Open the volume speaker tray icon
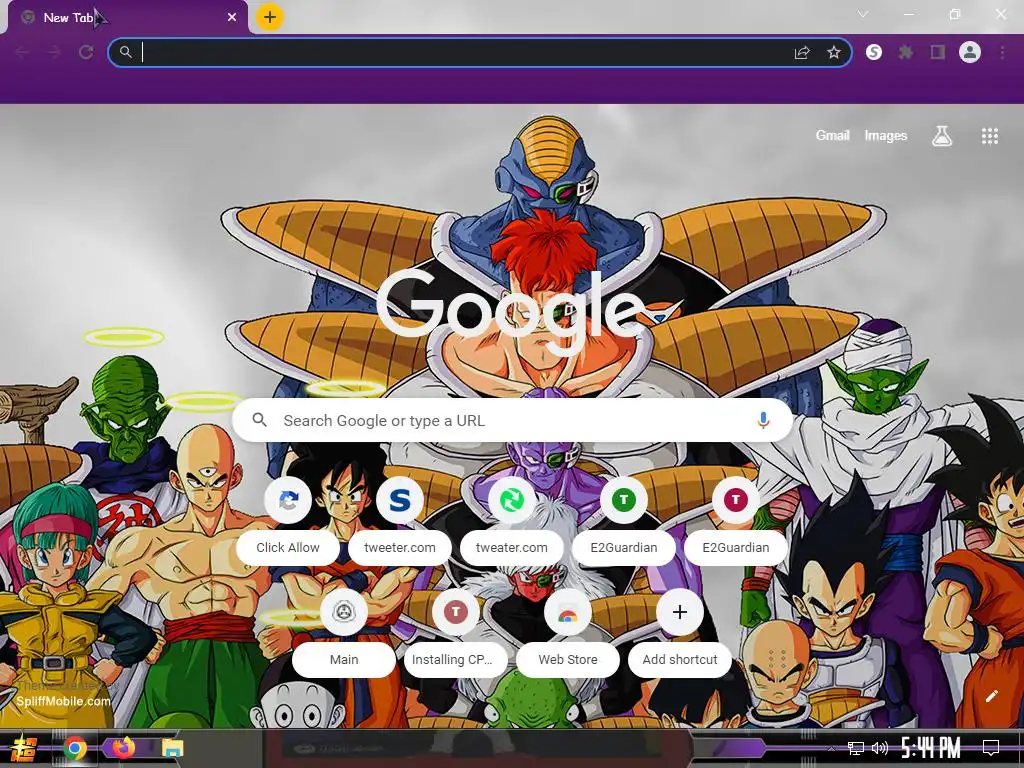This screenshot has height=768, width=1024. pyautogui.click(x=880, y=748)
